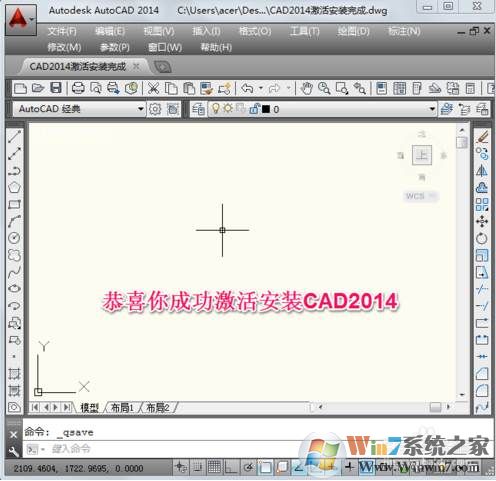Viewport: 496px width, 481px height.
Task: Activate the Arc tool
Action: (14, 221)
